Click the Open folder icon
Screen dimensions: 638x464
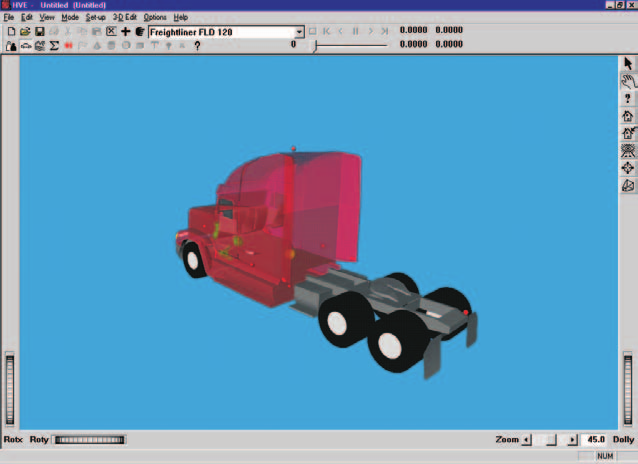25,32
